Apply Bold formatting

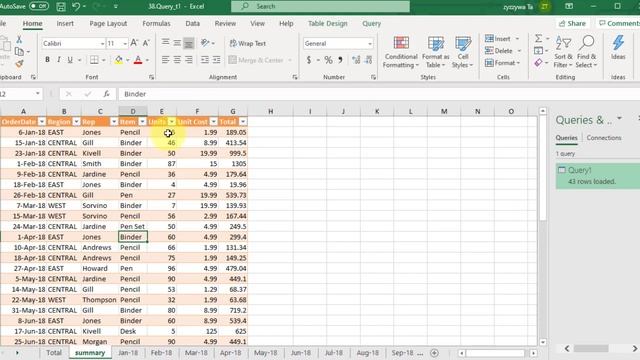click(47, 60)
